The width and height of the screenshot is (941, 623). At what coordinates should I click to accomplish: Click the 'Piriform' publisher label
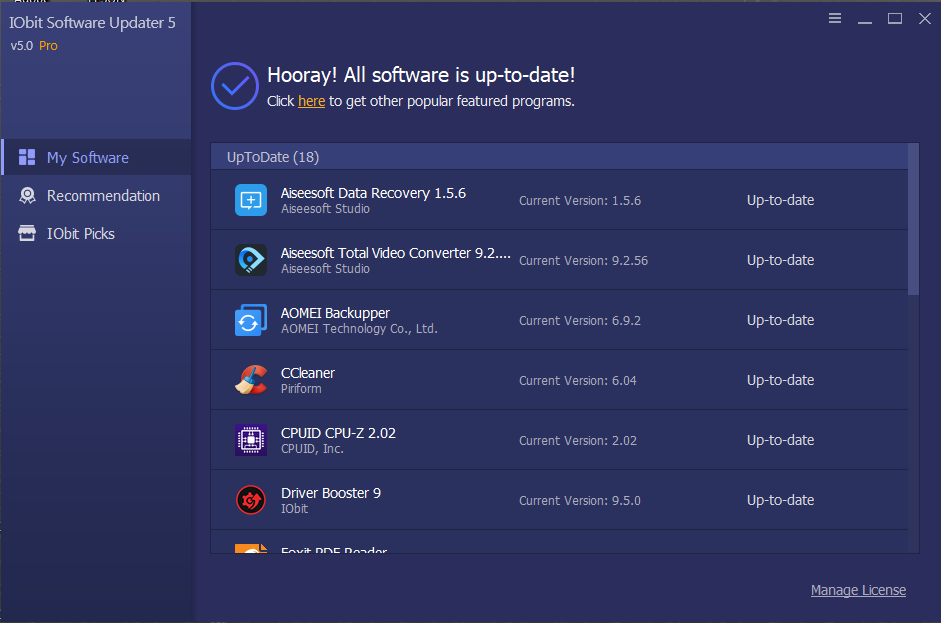point(301,389)
